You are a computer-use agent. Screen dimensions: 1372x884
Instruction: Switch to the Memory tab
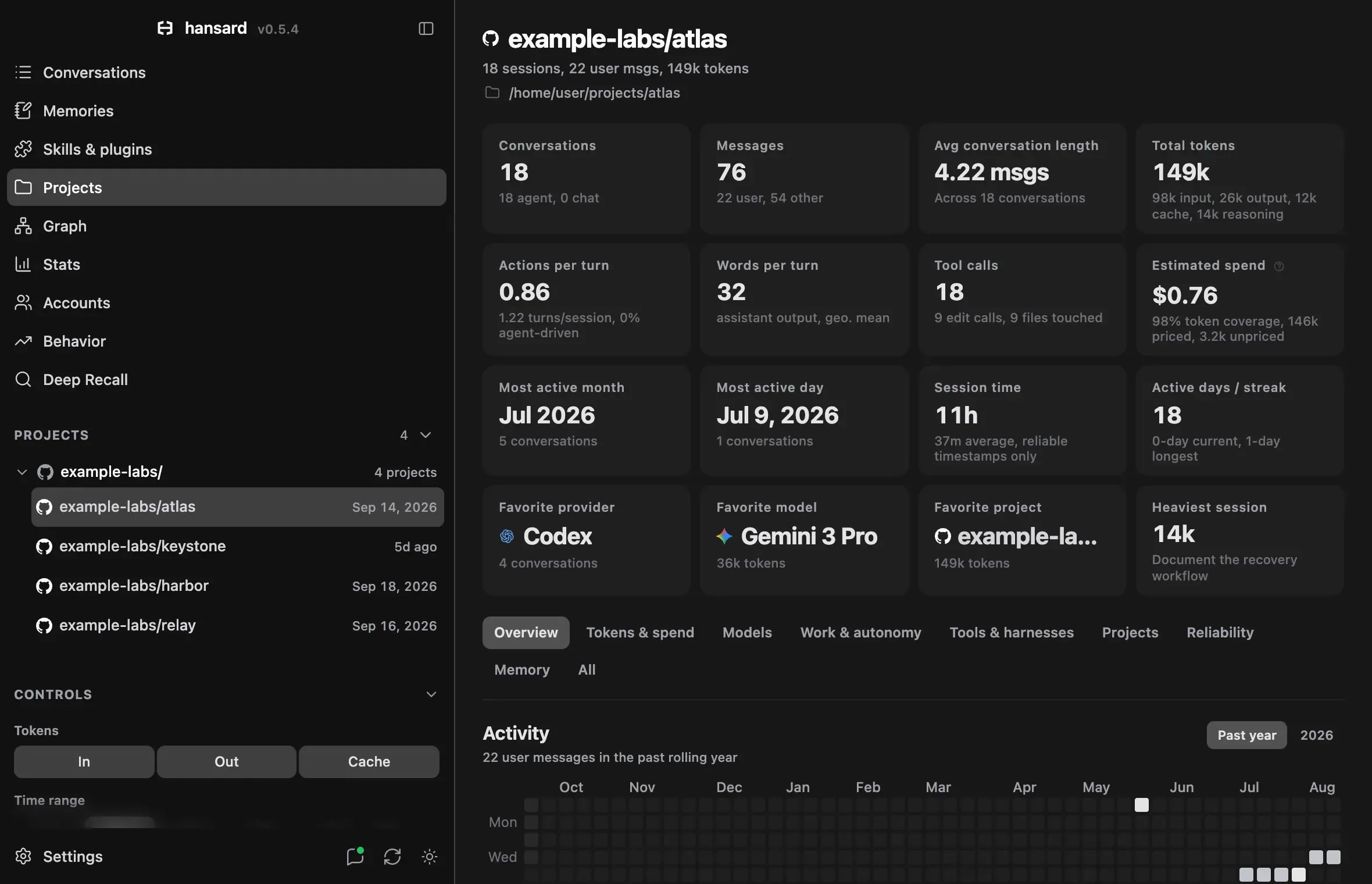point(522,669)
